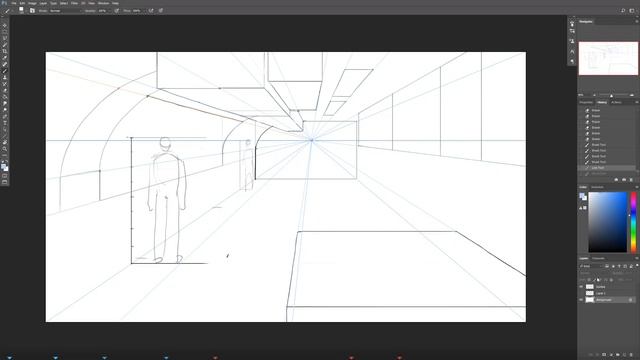The width and height of the screenshot is (640, 360).
Task: Click the Navigator zoom in button
Action: click(632, 95)
